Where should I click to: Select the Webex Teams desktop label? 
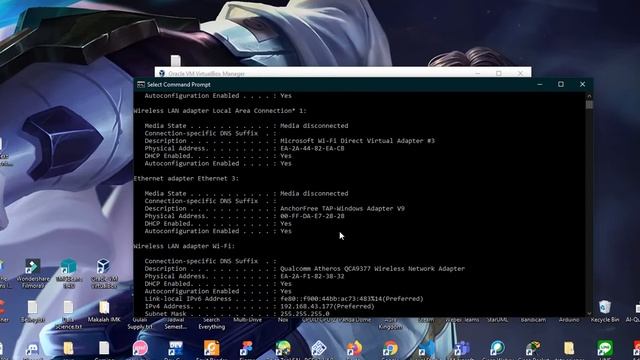pyautogui.click(x=462, y=320)
